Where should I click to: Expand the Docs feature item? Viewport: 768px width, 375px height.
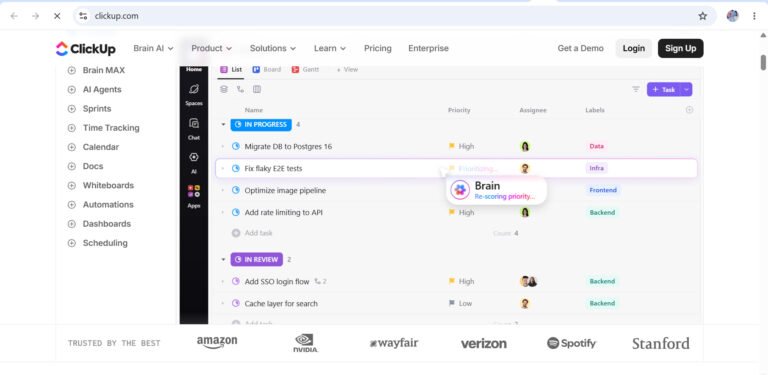[72, 166]
